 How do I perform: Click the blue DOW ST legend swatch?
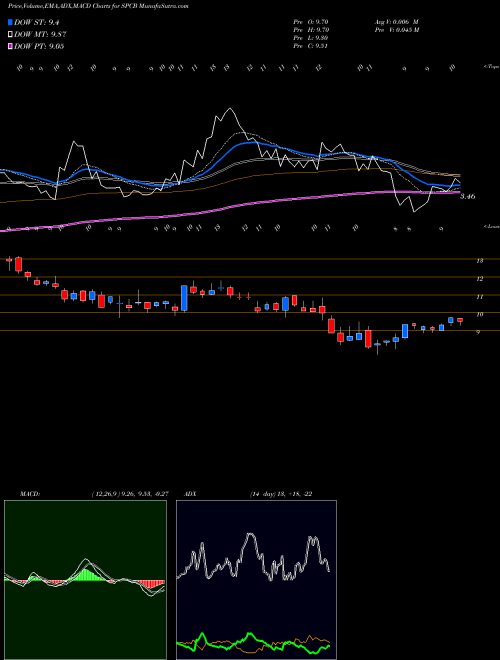(x=10, y=22)
